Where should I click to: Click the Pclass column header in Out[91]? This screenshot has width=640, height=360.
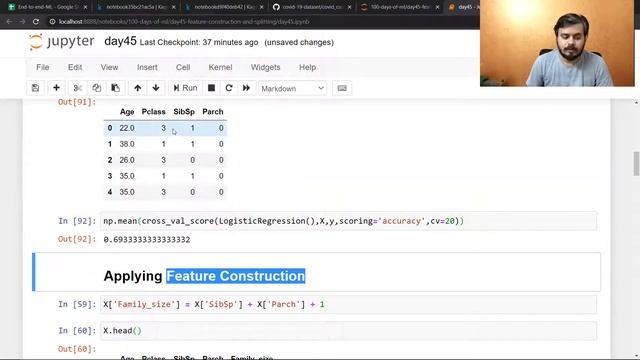pyautogui.click(x=153, y=112)
